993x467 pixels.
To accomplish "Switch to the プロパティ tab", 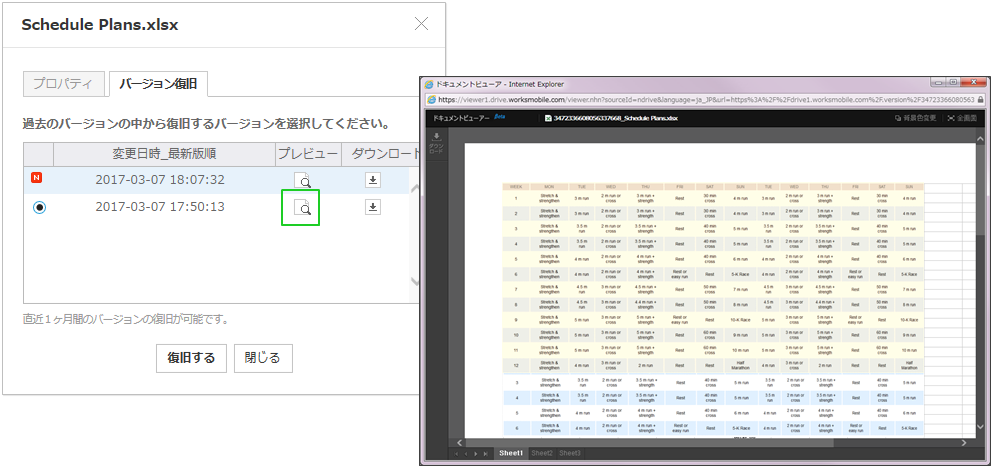I will pyautogui.click(x=63, y=84).
